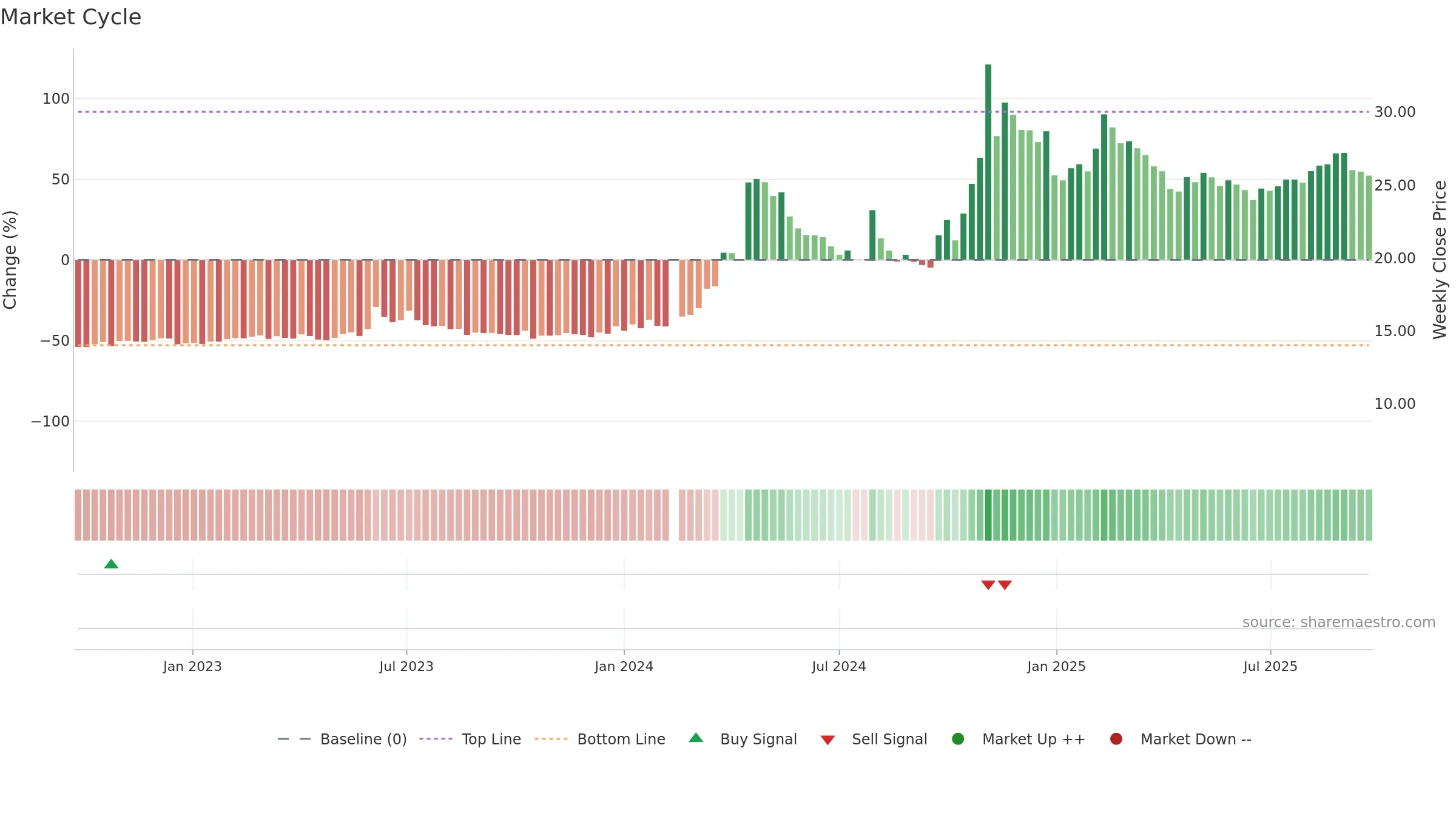This screenshot has height=819, width=1456.
Task: Click the Jan 2023 axis label
Action: pos(192,666)
